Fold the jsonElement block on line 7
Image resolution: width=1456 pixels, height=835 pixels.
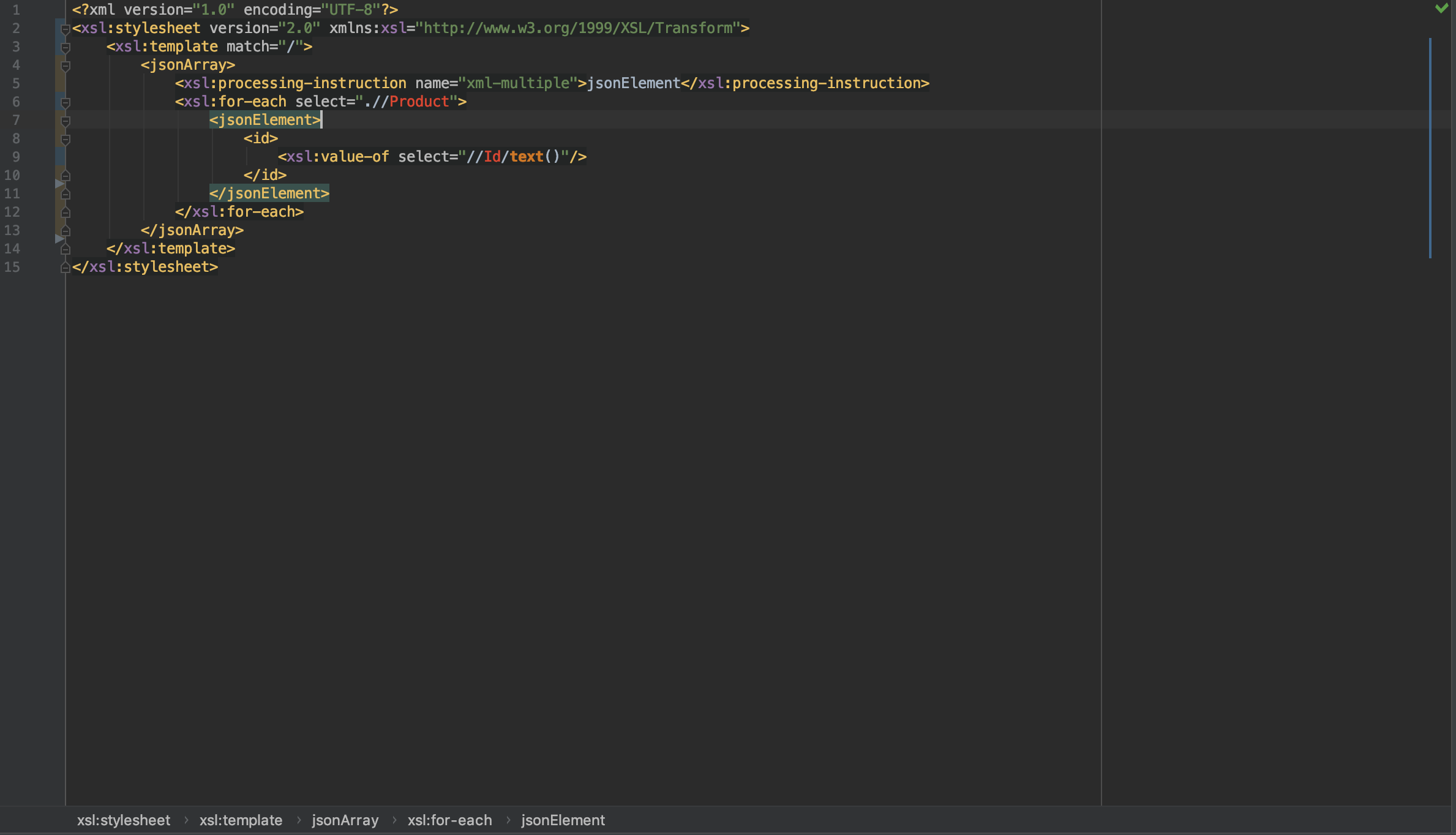pyautogui.click(x=66, y=121)
